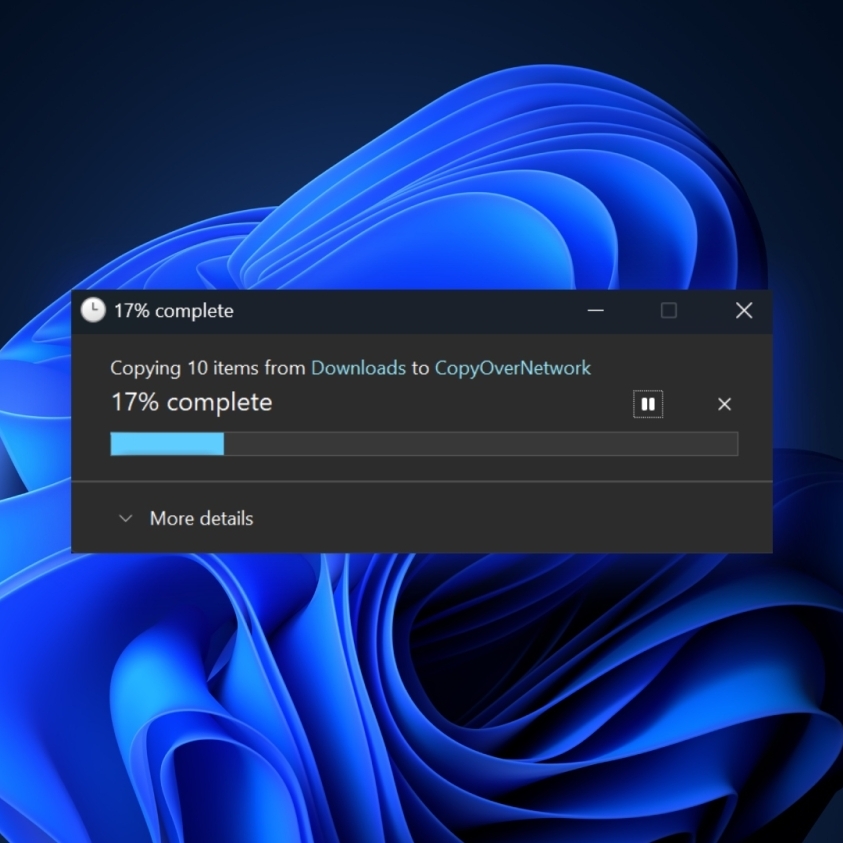
Task: Click the unfilled part of the progress bar
Action: point(480,444)
